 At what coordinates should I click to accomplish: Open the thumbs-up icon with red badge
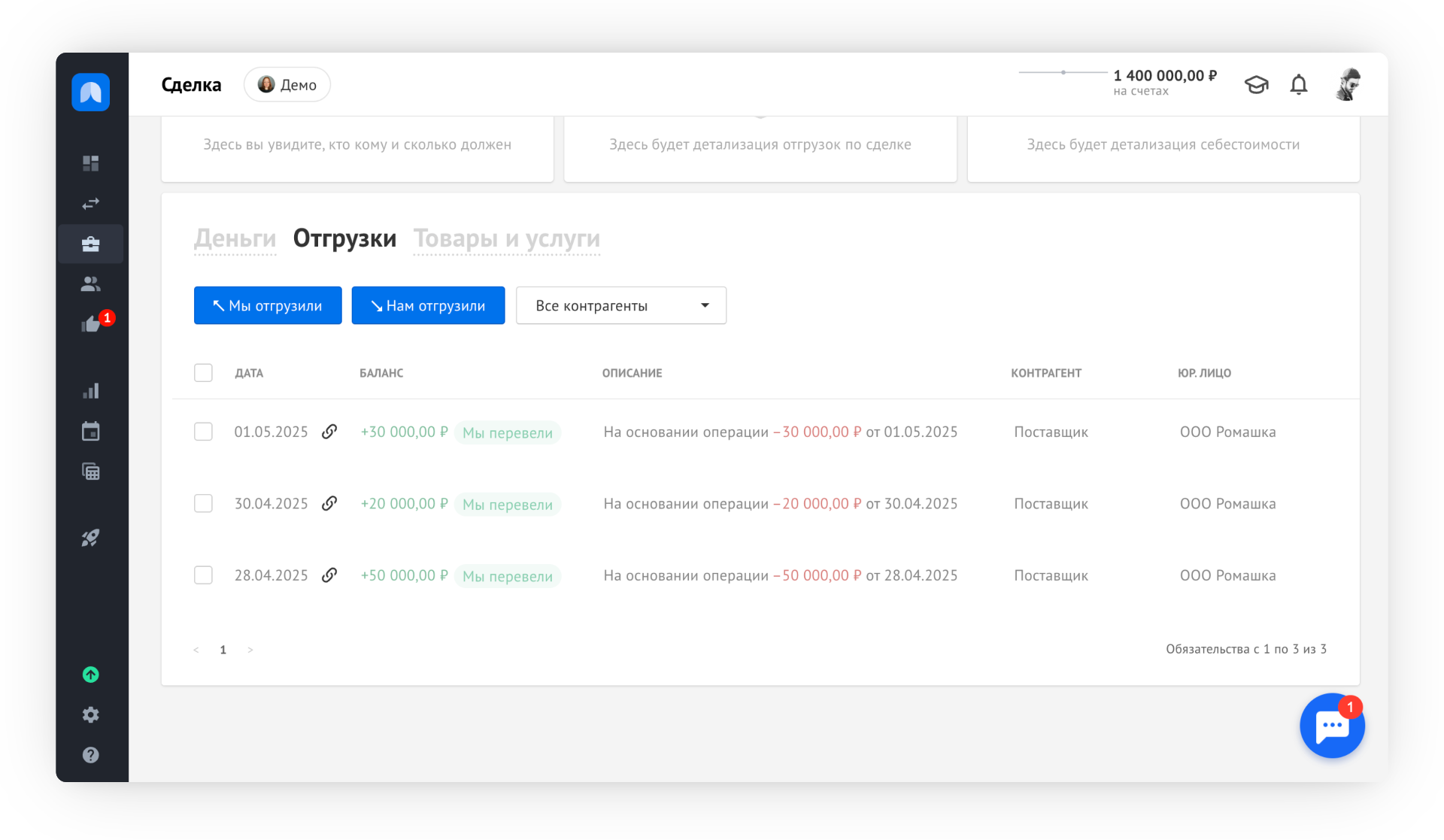point(91,324)
